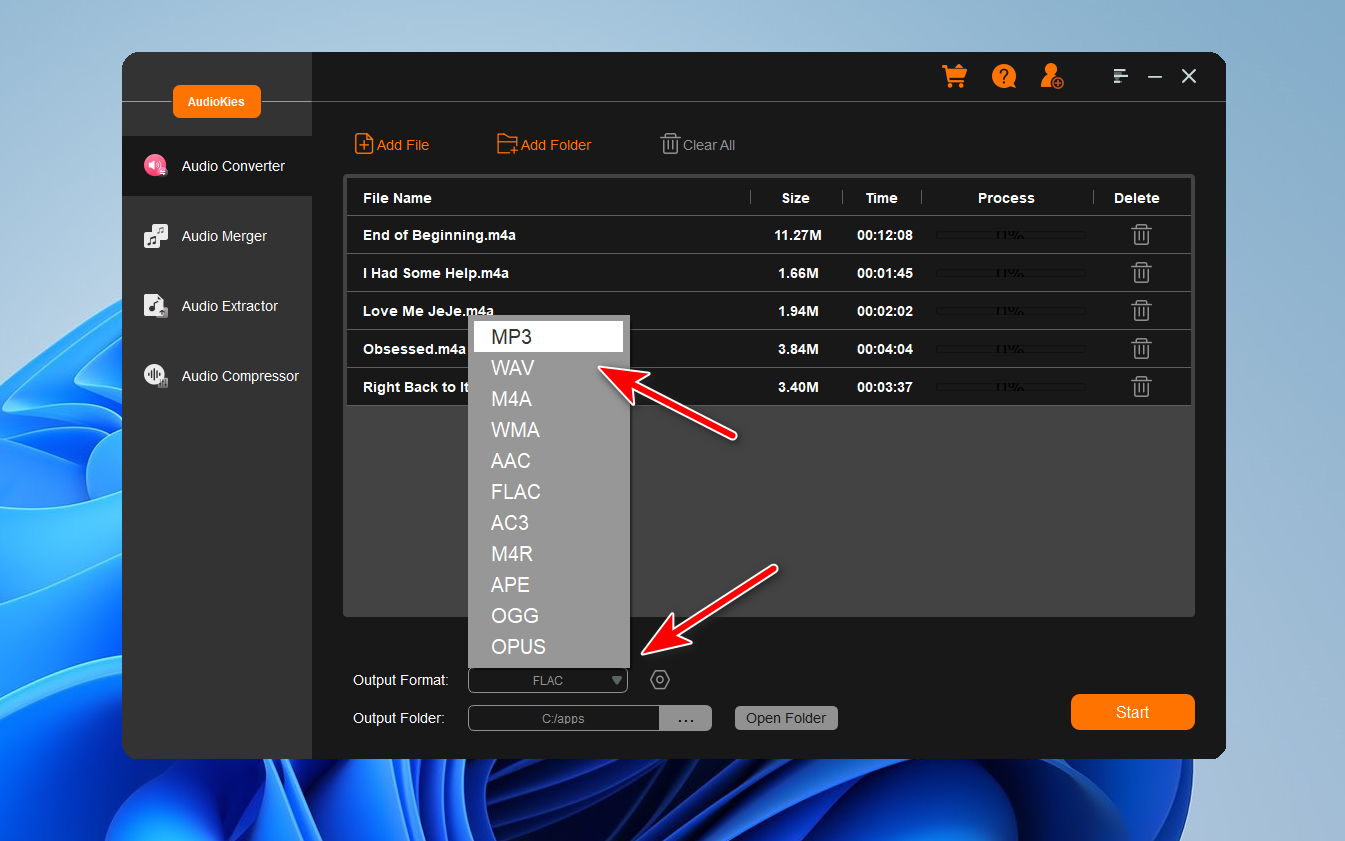Switch to Audio Merger tab

pos(224,237)
